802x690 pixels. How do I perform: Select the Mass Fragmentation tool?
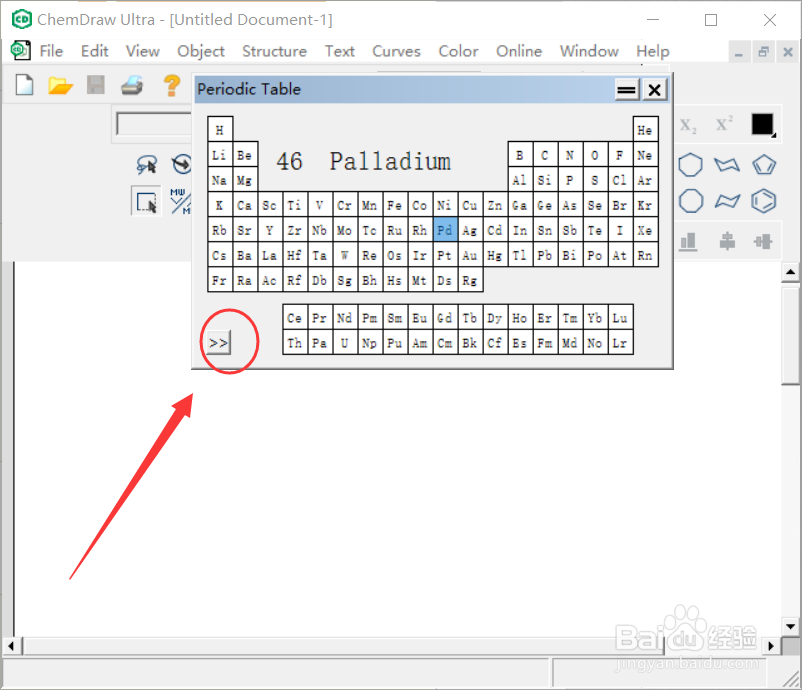point(180,201)
